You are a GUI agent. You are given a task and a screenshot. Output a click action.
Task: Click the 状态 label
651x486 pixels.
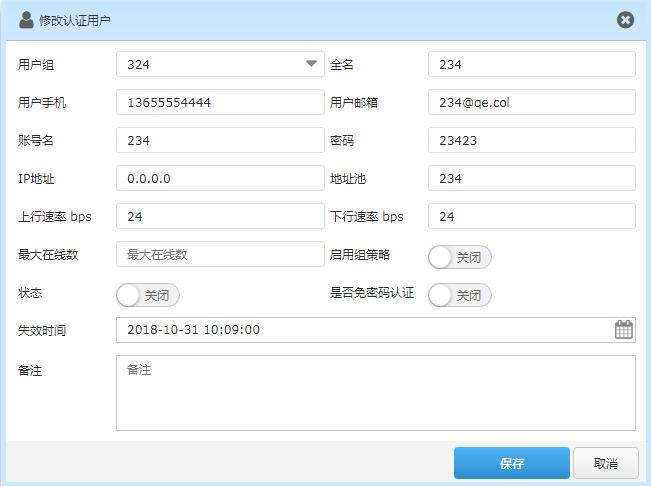[x=30, y=293]
